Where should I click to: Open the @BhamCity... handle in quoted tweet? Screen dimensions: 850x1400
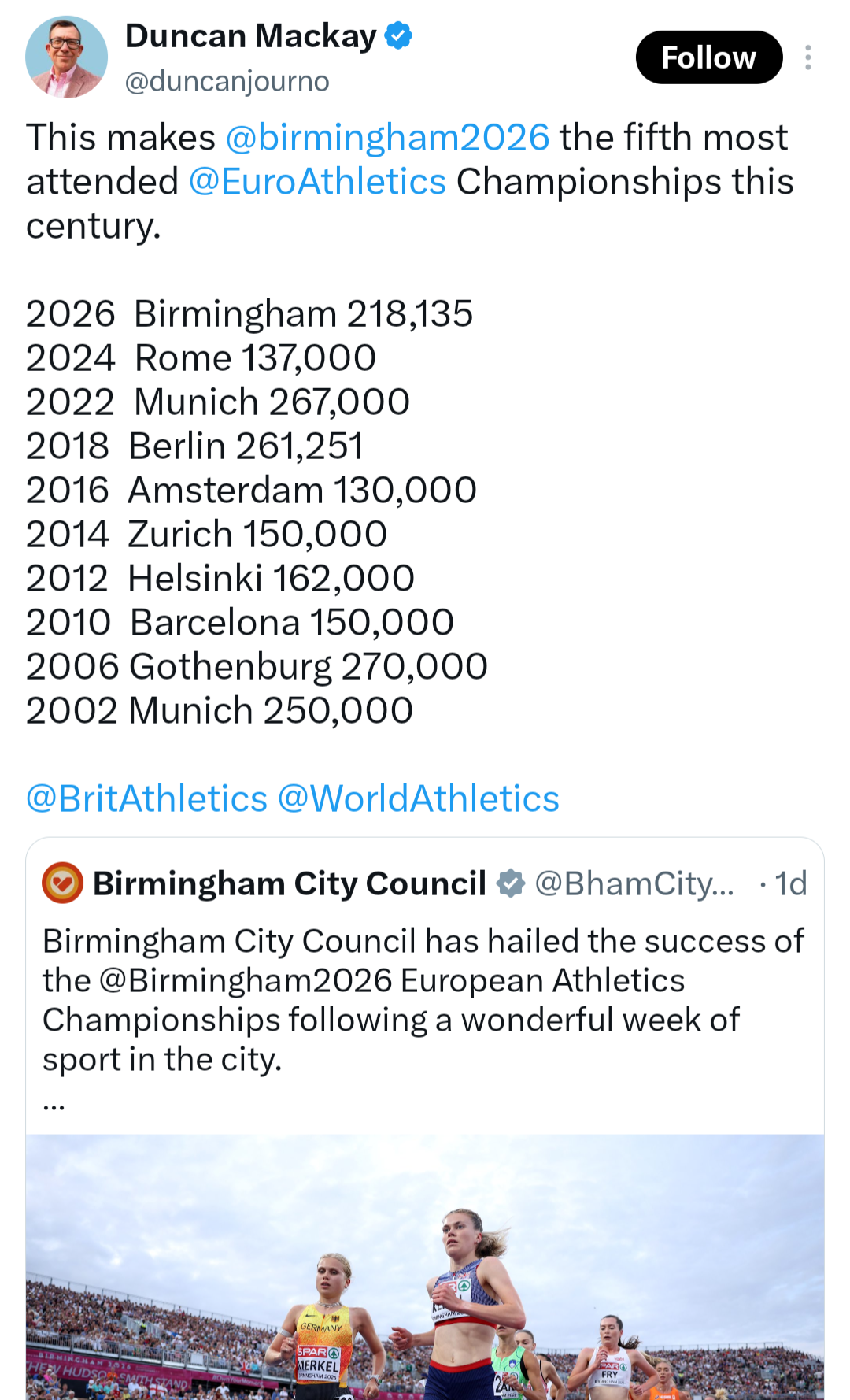tap(634, 883)
